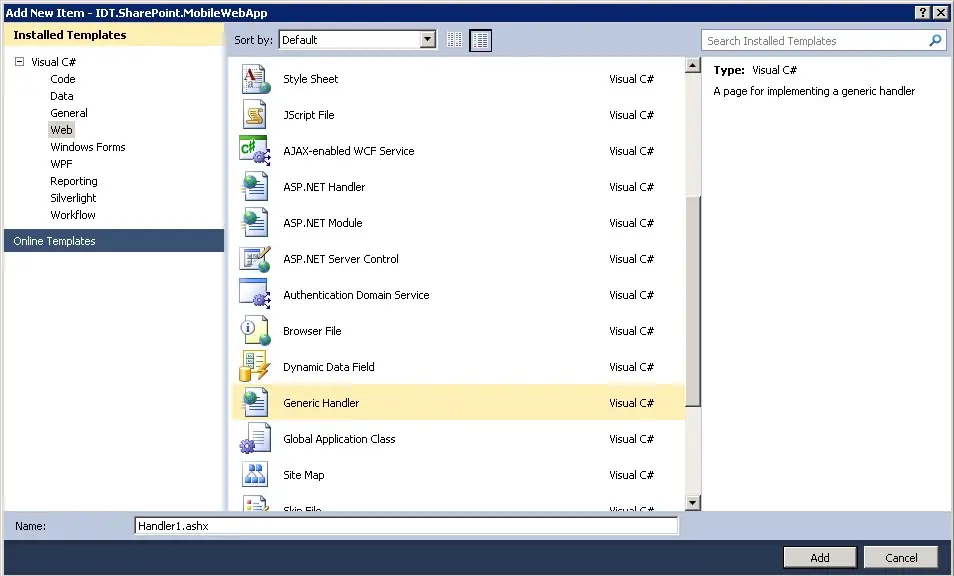This screenshot has width=954, height=576.
Task: Click the ASP.NET Server Control icon
Action: tap(254, 259)
